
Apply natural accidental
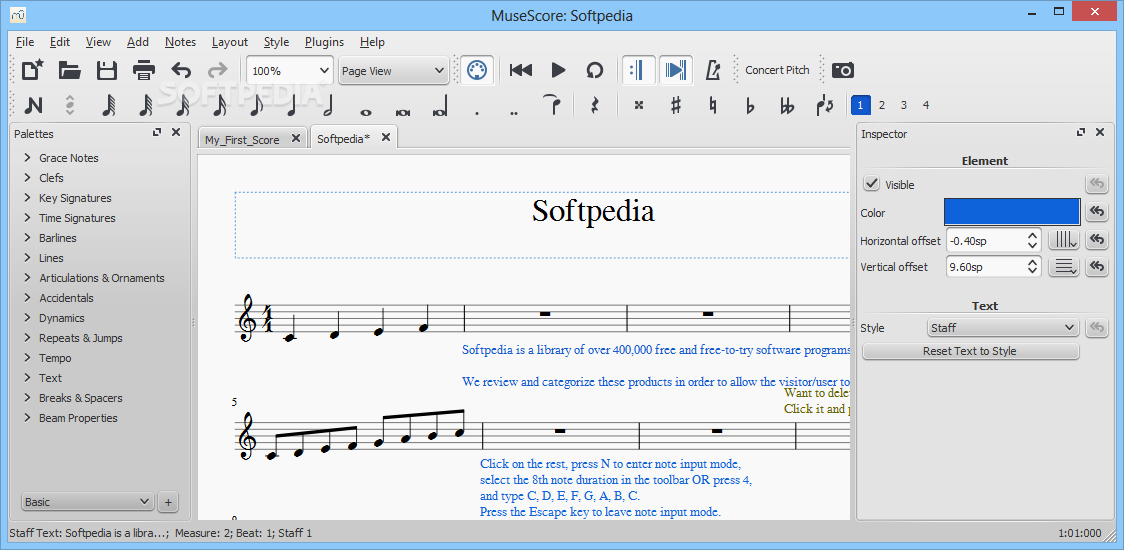713,105
